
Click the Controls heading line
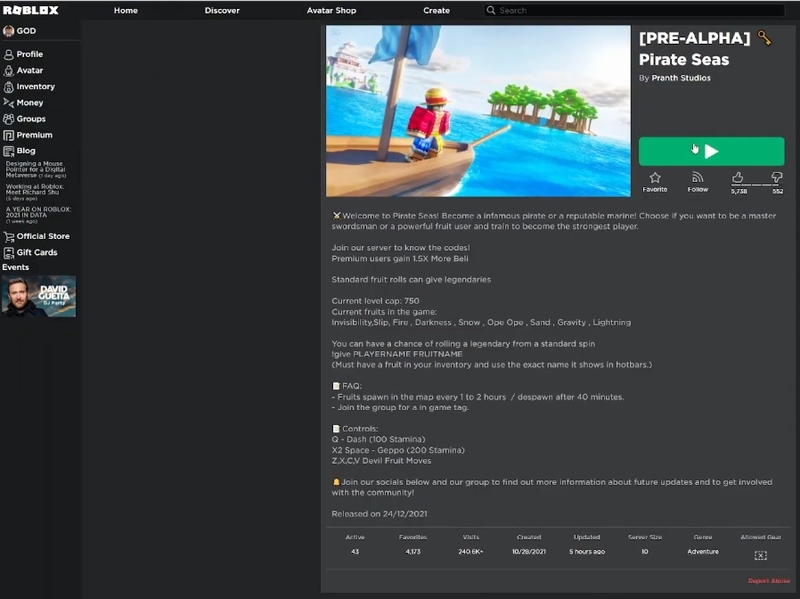(x=355, y=429)
